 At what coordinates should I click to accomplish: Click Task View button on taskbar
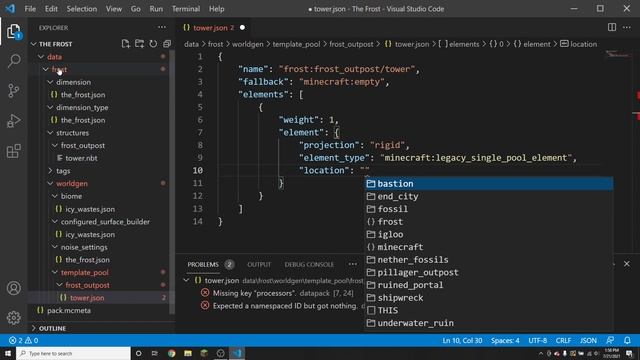[x=155, y=353]
